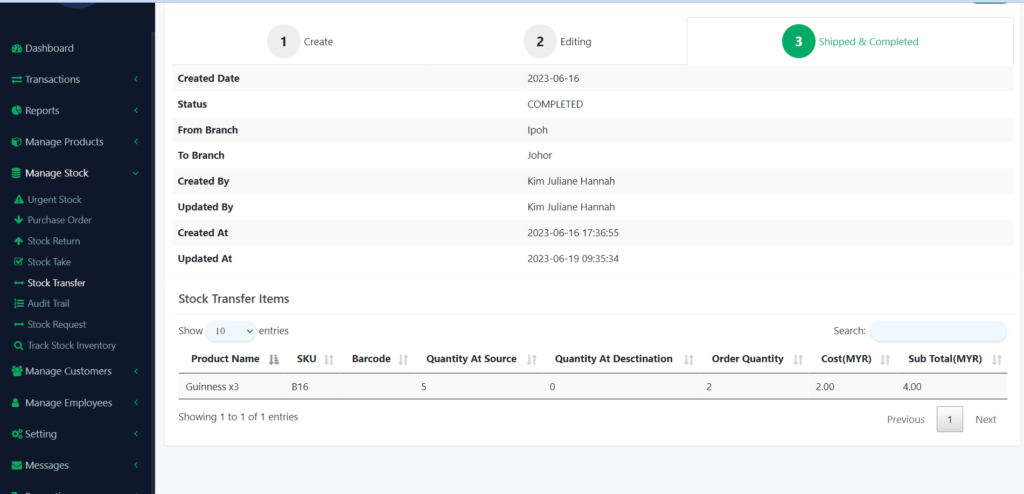Select the Shipped & Completed step tab
The image size is (1024, 494).
click(850, 42)
